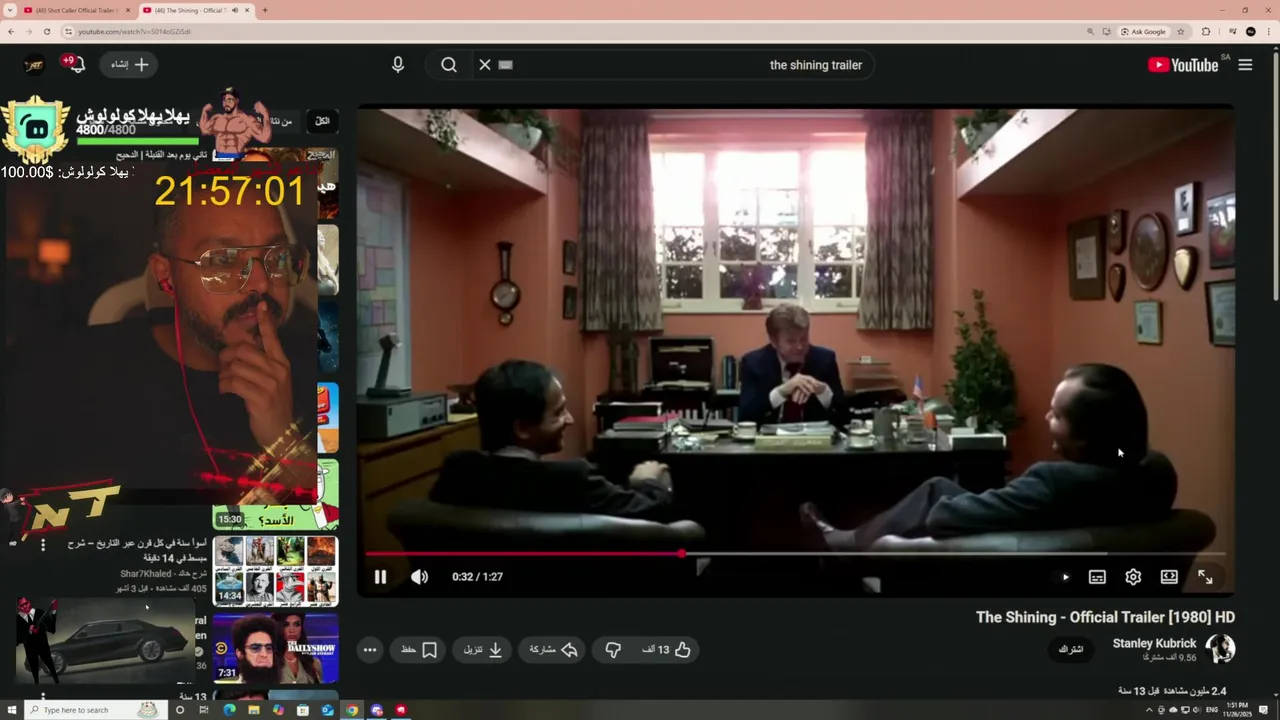This screenshot has width=1280, height=720.
Task: Subscribe to the Stanley Kubrick channel
Action: pos(1071,649)
